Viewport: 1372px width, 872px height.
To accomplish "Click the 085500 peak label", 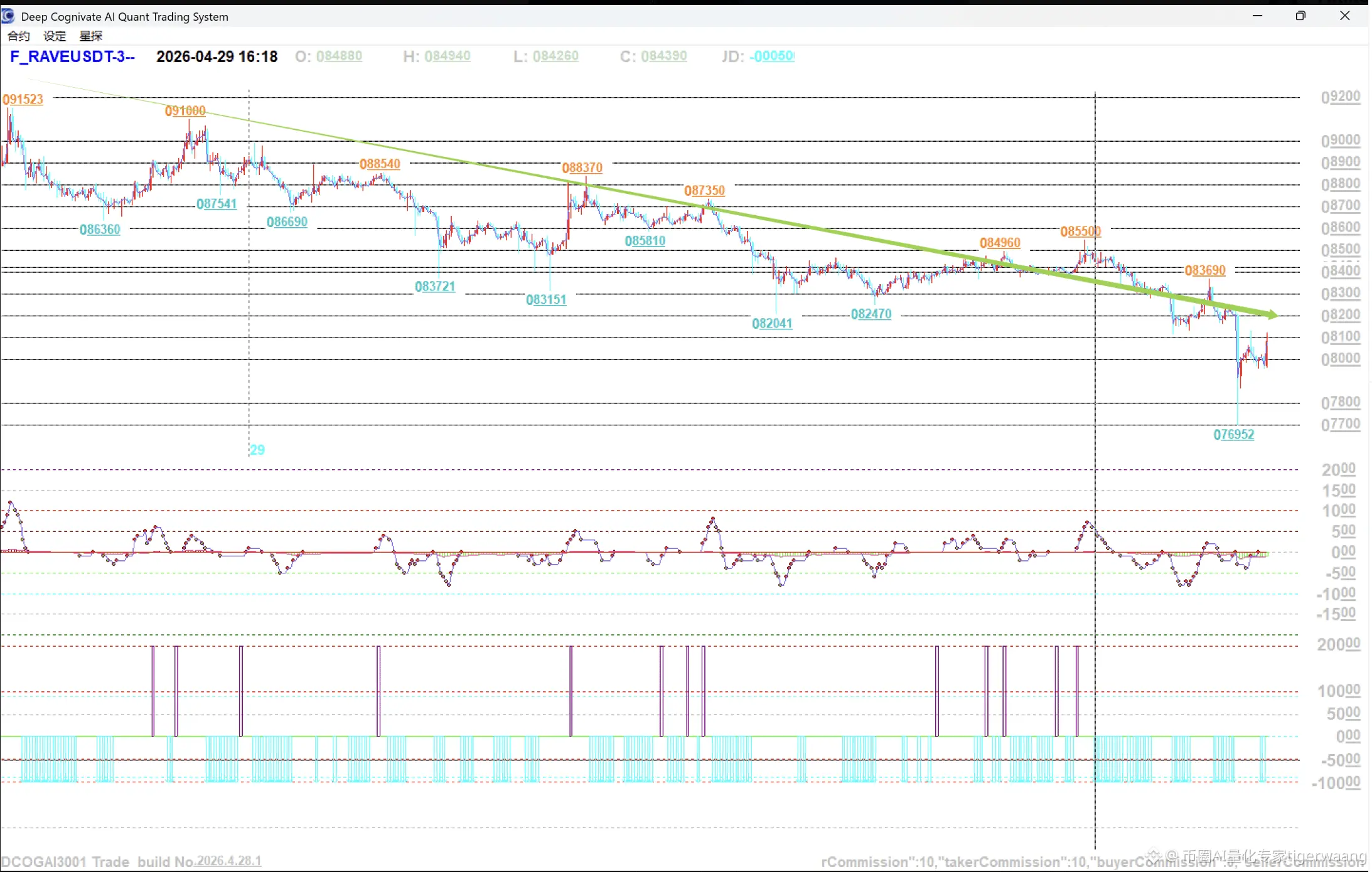I will click(1080, 231).
